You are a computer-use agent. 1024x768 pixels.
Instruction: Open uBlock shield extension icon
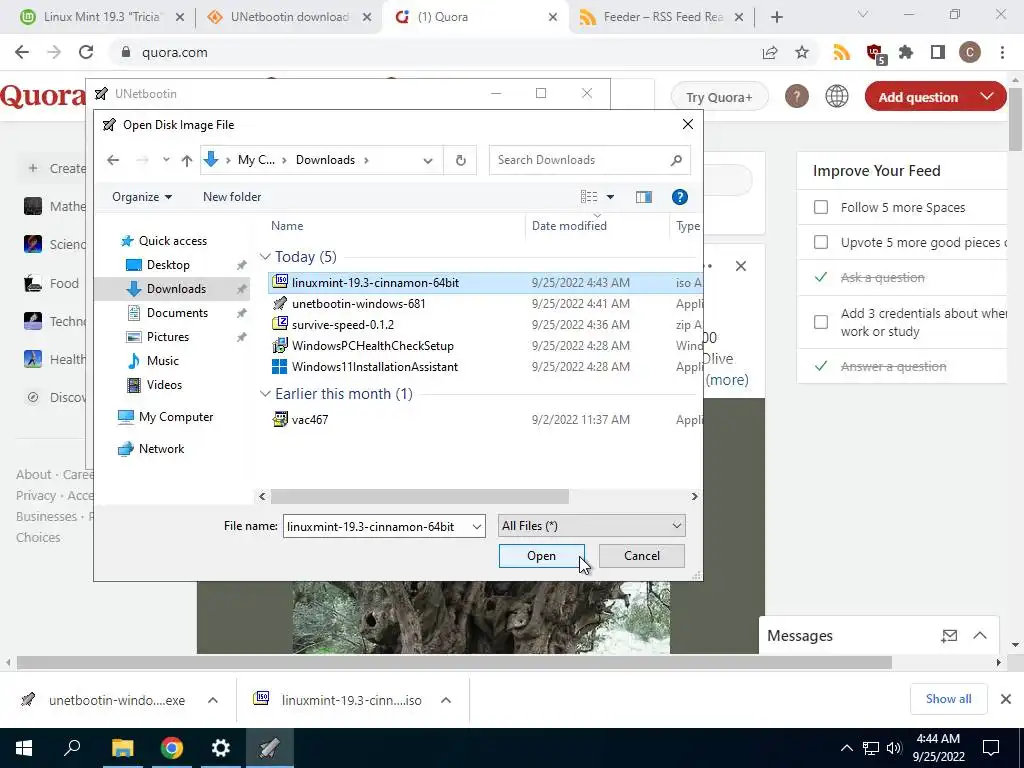875,54
